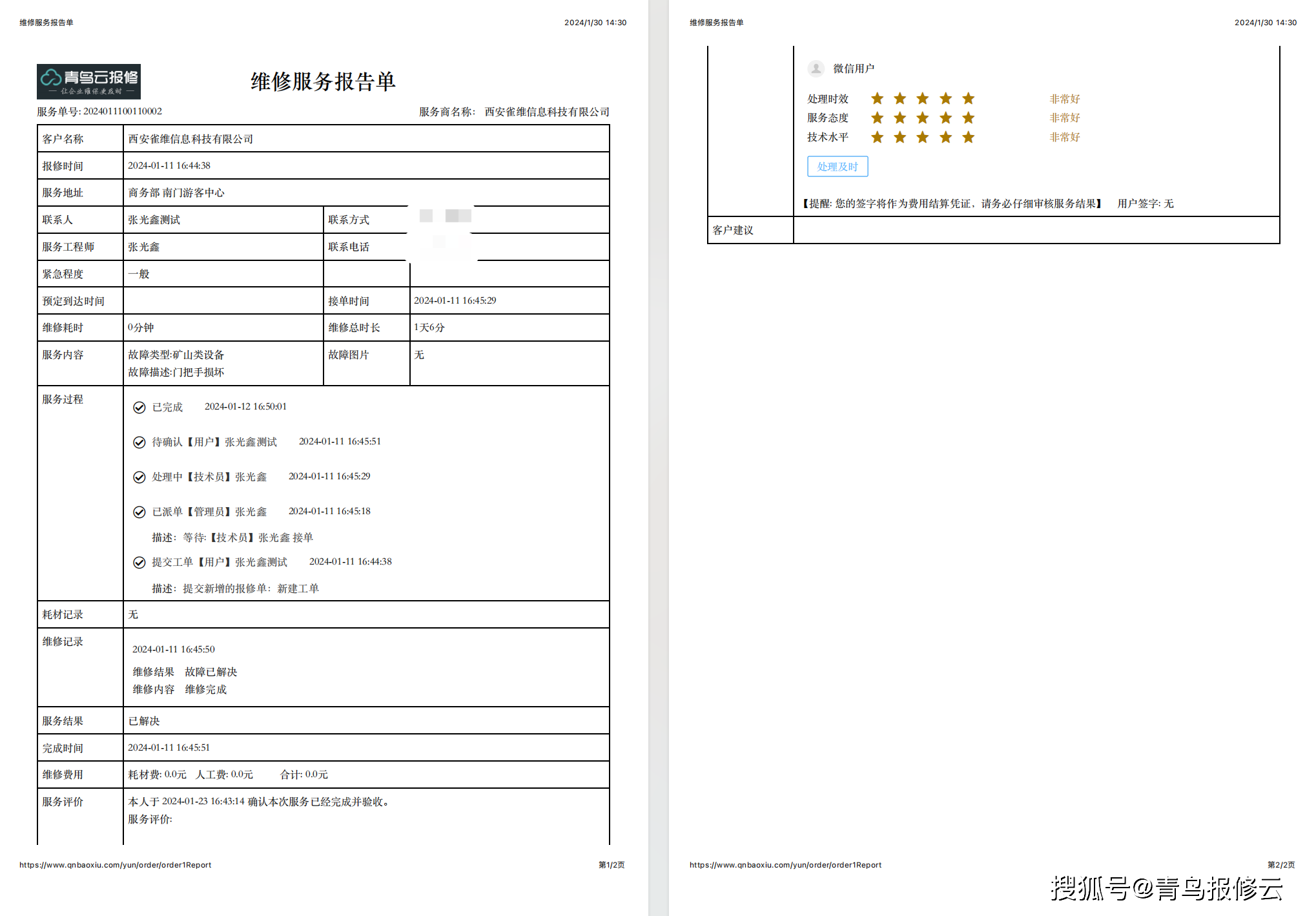Screen dimensions: 1316x916
Task: Select the first star for 处理时效
Action: click(x=877, y=98)
